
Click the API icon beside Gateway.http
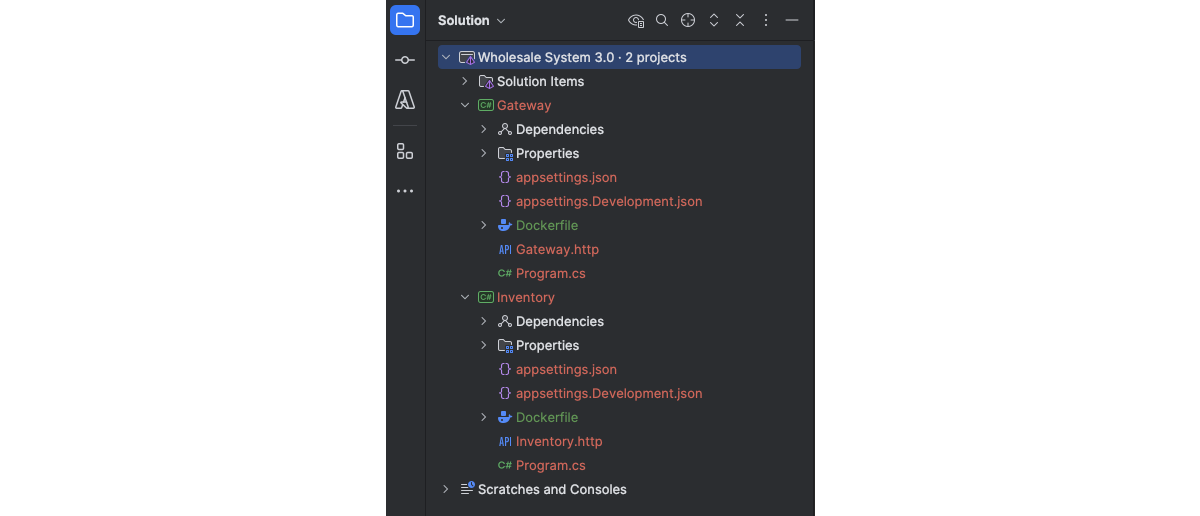[x=505, y=249]
